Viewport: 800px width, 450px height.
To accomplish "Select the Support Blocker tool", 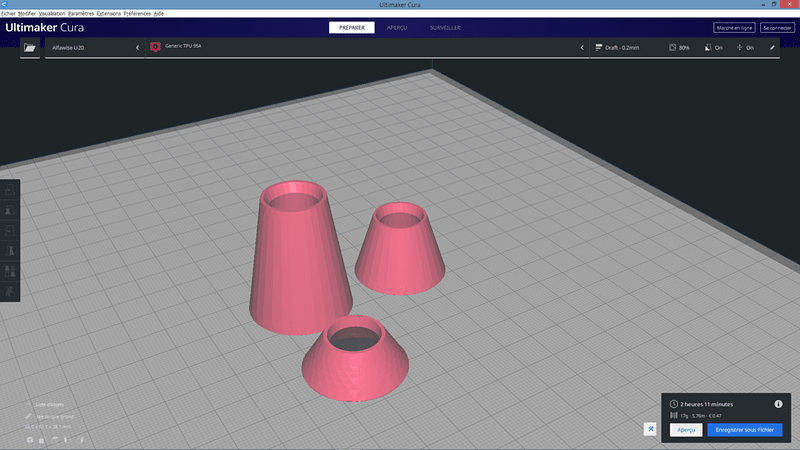I will (10, 292).
